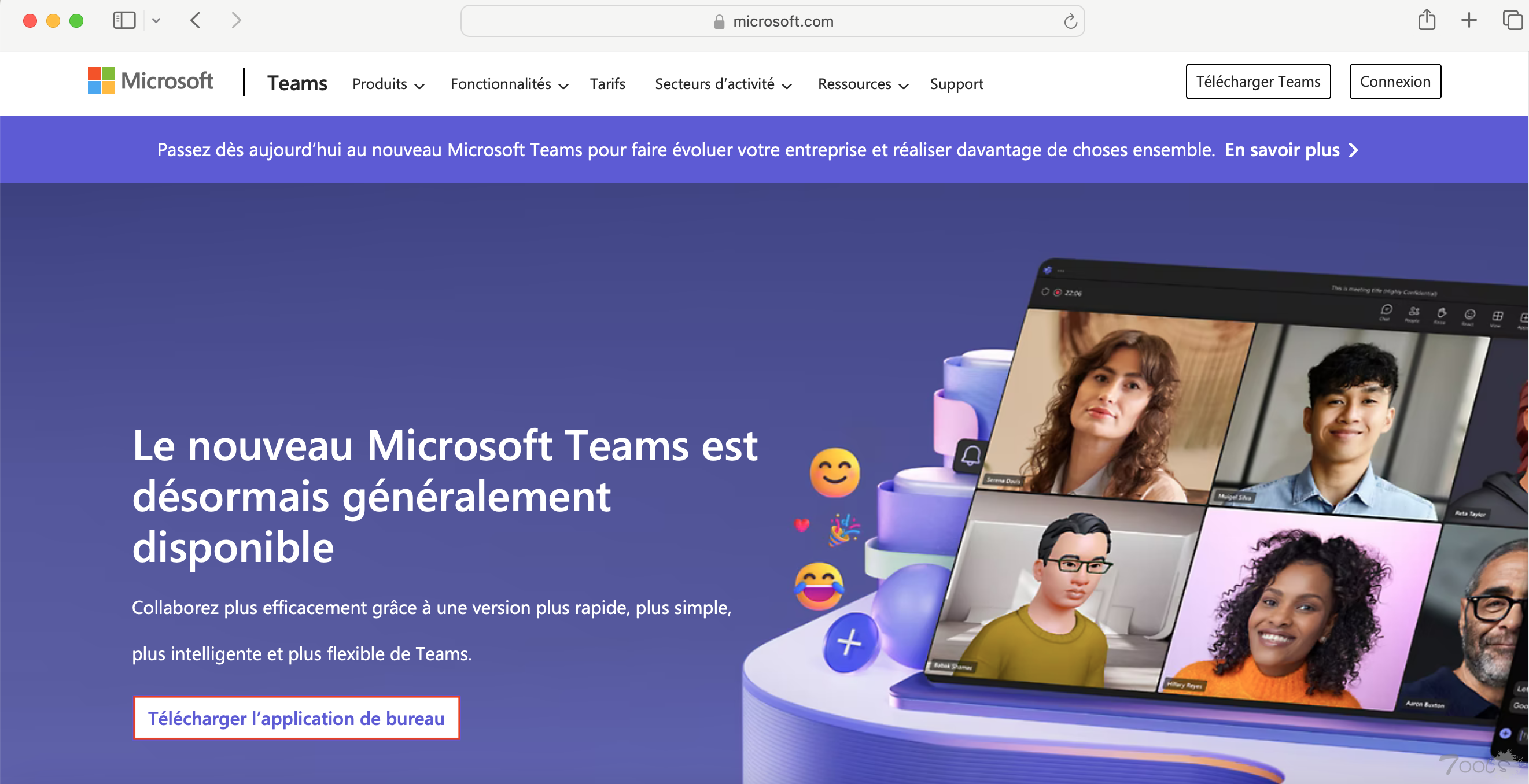1529x784 pixels.
Task: Click the View grid icon in meeting toolbar
Action: pos(1498,318)
